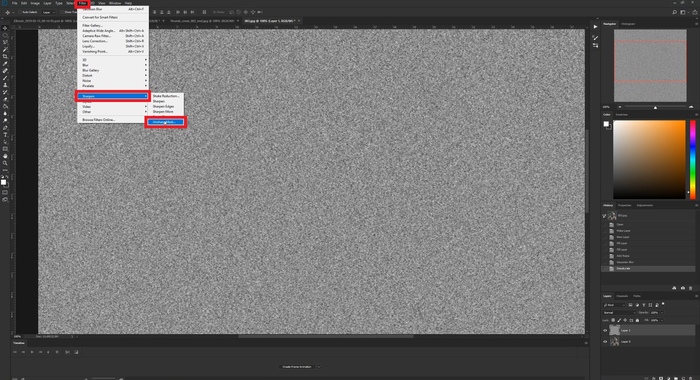Select the Desaturate history state
The height and width of the screenshot is (380, 700).
point(648,269)
